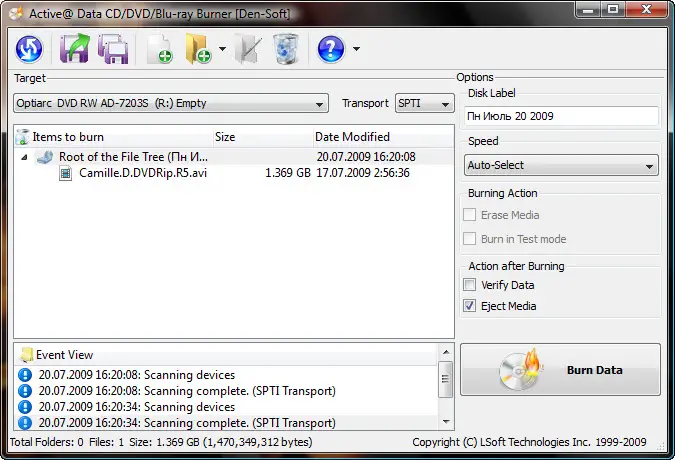Toggle the Erase Media checkbox
Viewport: 675px width, 460px height.
469,215
